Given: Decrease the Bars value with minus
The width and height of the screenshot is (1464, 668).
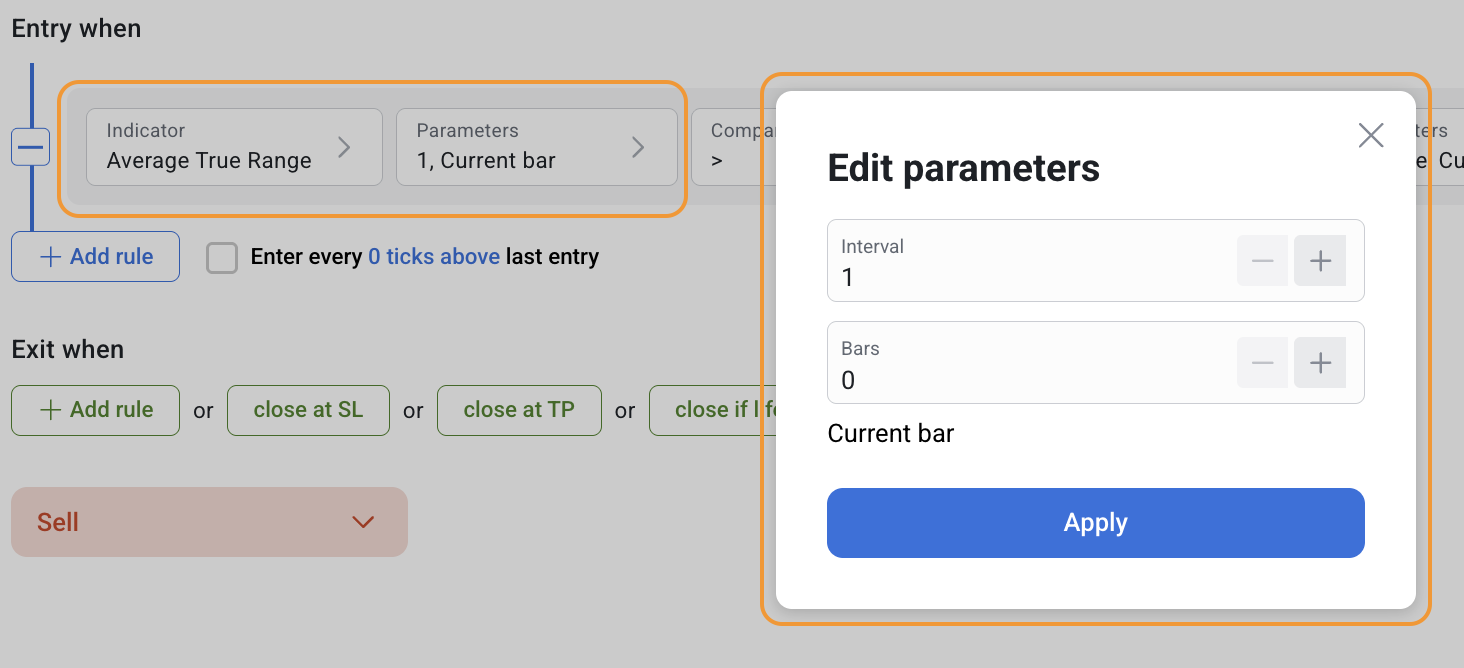Looking at the screenshot, I should (1262, 363).
